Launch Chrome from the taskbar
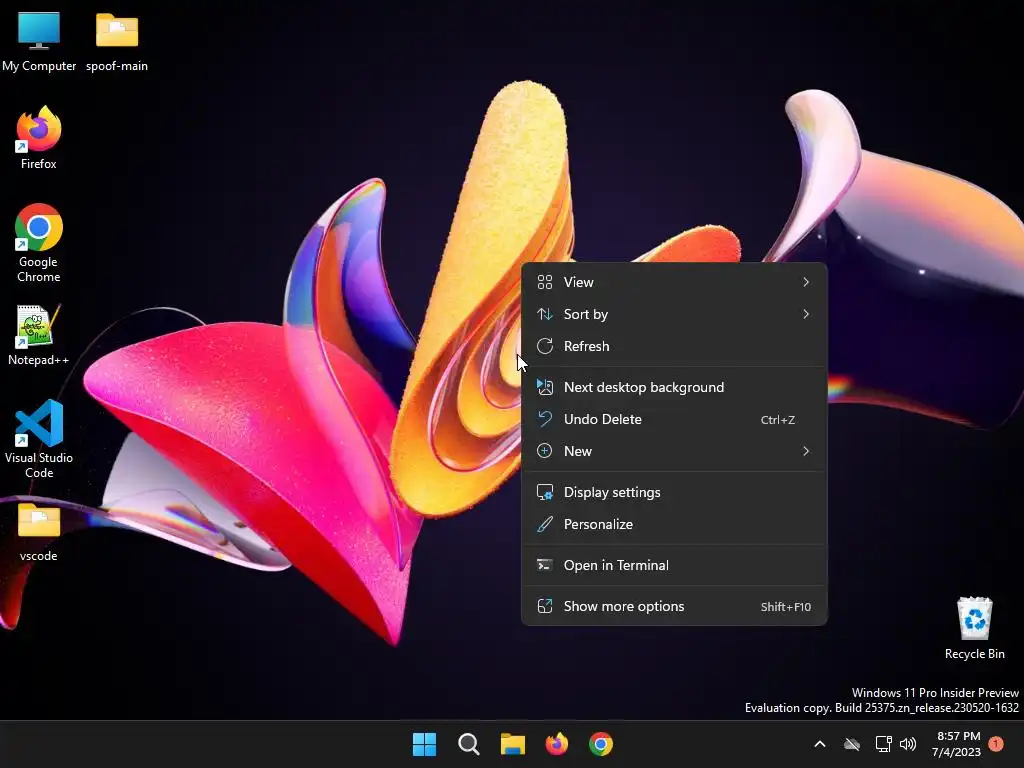Screen dimensions: 1024x768 pos(601,744)
